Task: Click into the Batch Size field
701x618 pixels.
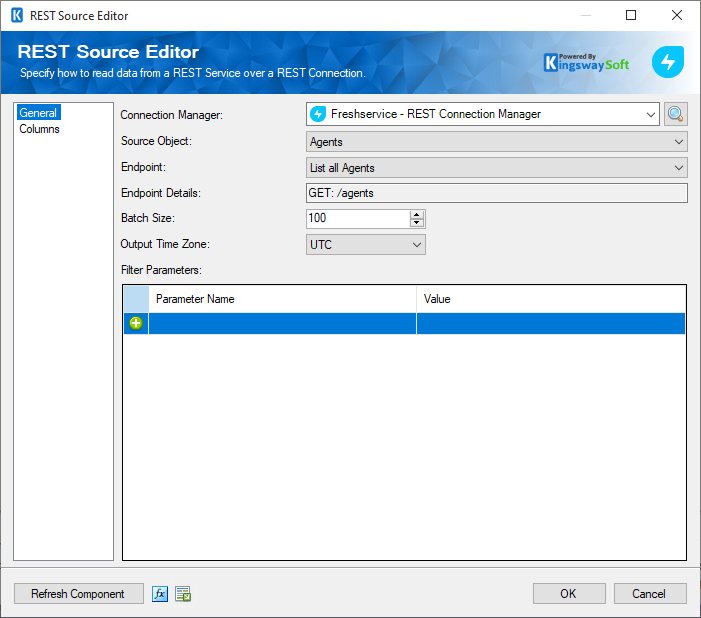Action: pyautogui.click(x=358, y=218)
